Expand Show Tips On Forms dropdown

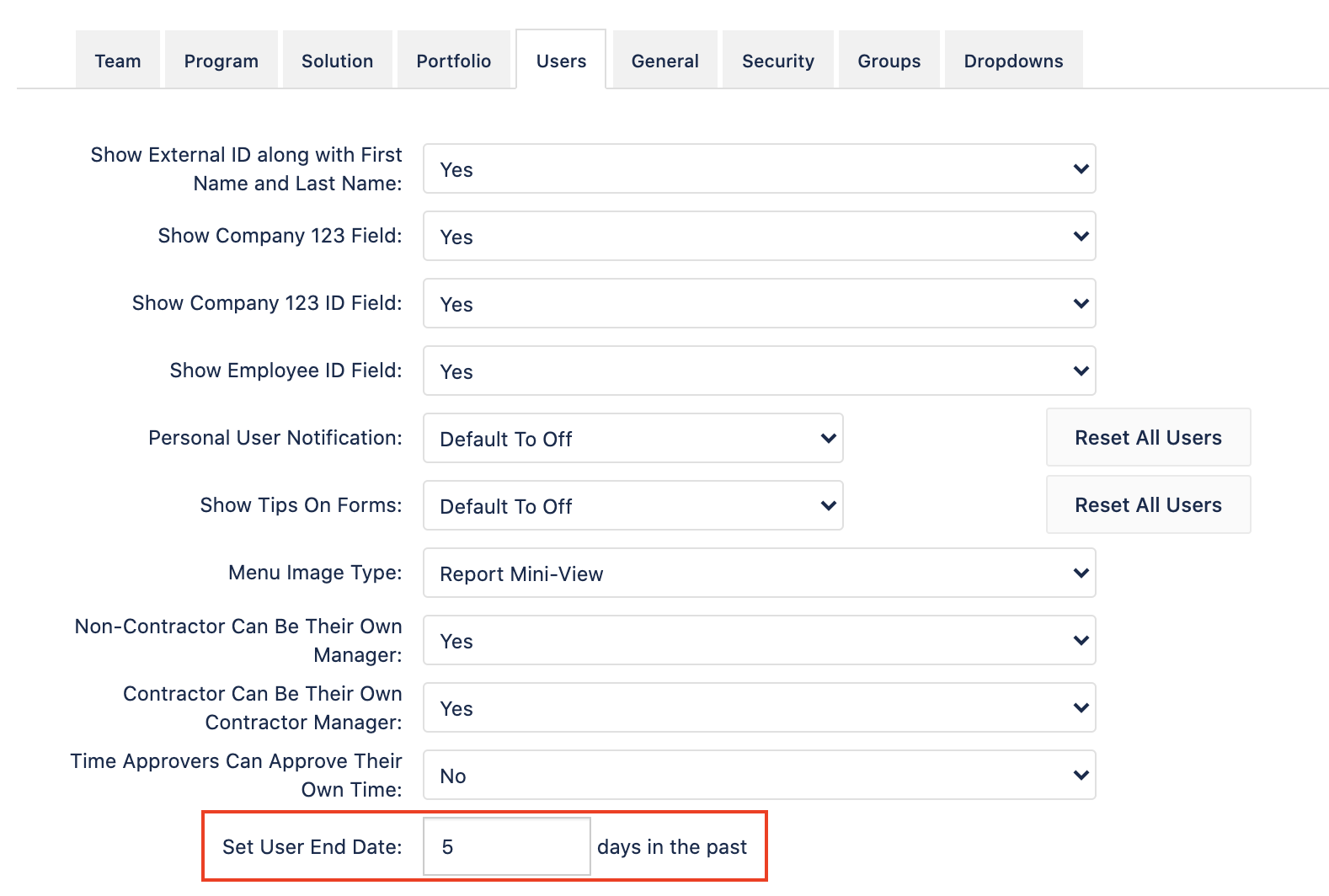click(x=633, y=505)
